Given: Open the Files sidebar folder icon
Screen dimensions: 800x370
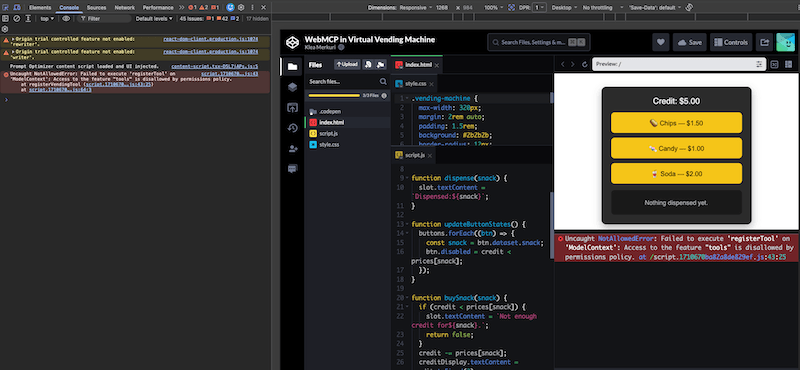Looking at the screenshot, I should click(x=292, y=66).
